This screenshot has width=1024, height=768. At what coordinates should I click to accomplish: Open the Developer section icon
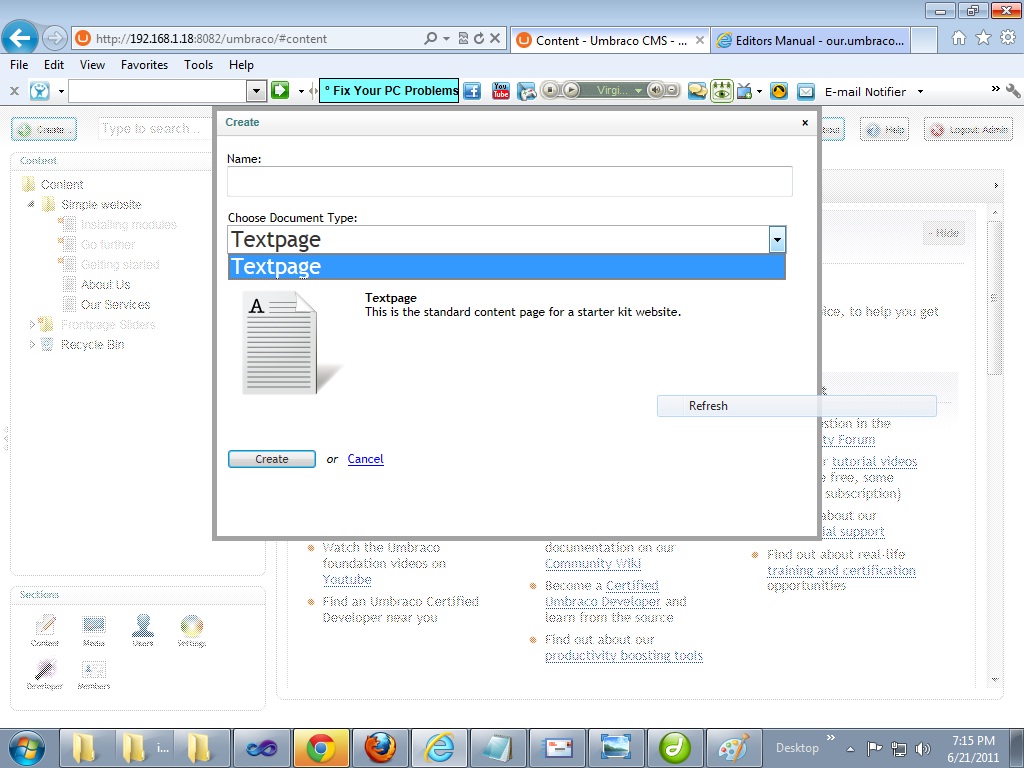click(45, 672)
